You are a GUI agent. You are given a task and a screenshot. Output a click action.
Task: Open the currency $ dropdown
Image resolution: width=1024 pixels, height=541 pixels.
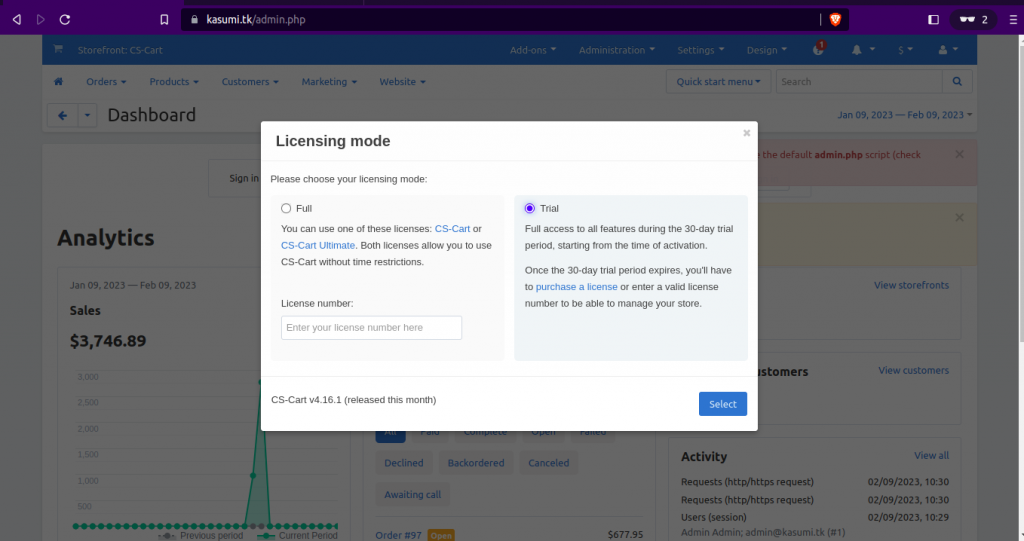[x=905, y=50]
